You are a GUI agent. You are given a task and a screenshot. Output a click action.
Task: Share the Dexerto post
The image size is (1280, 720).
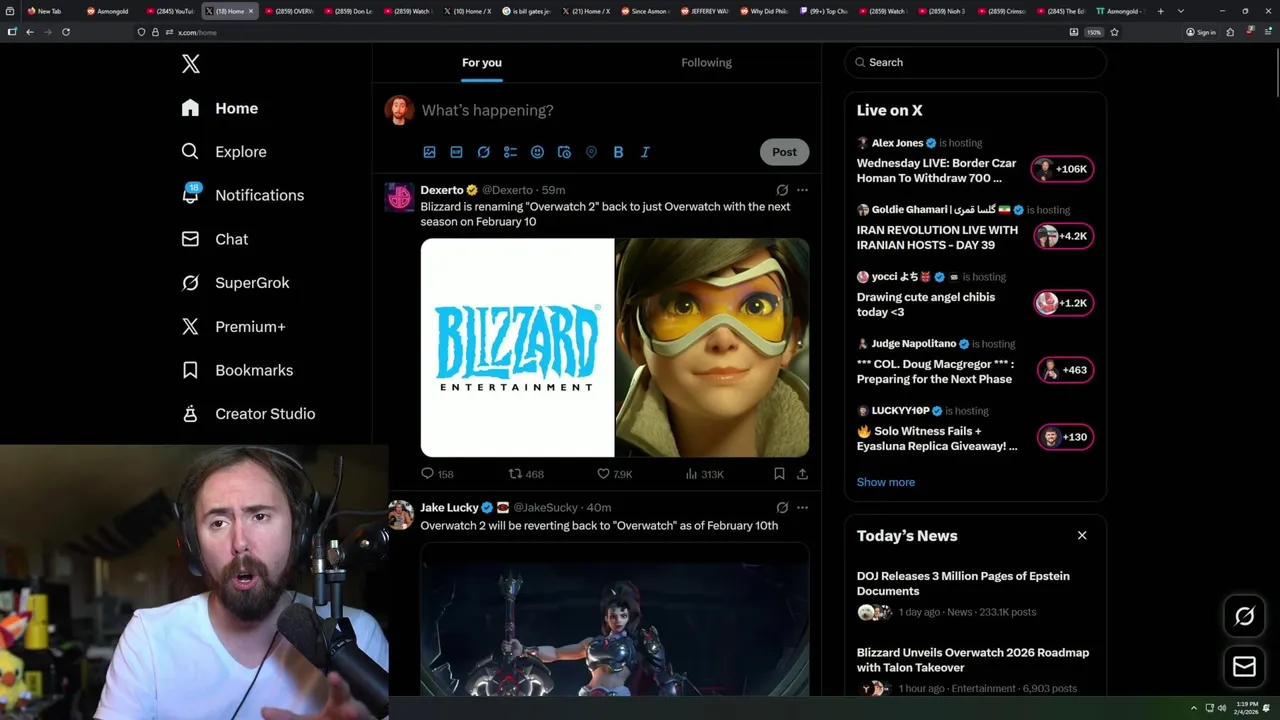(802, 474)
